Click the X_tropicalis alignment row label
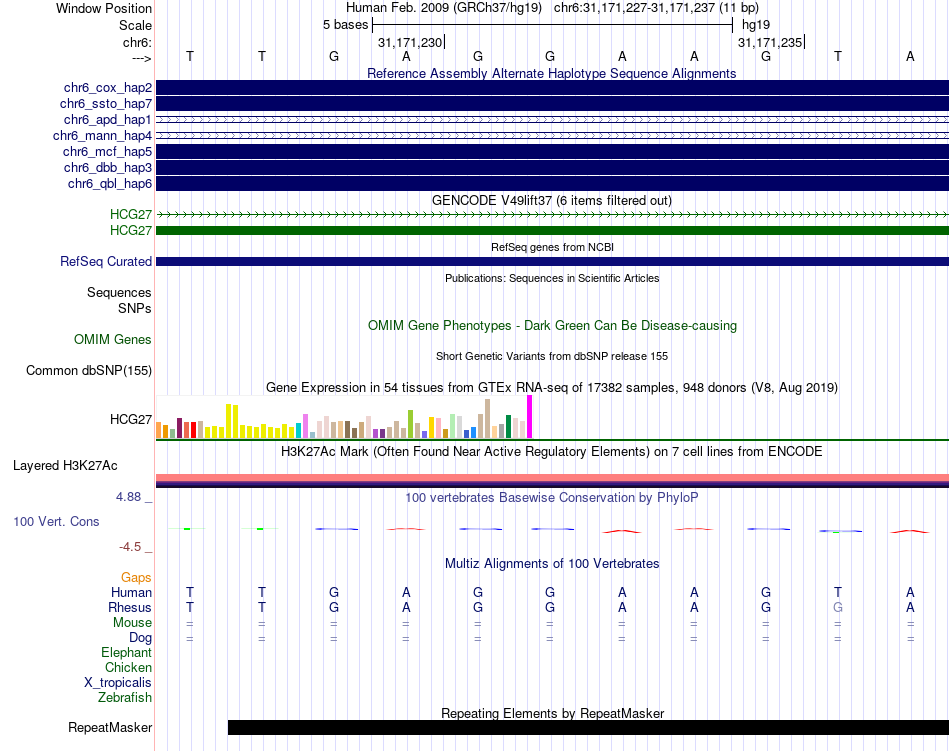Image resolution: width=950 pixels, height=751 pixels. pos(118,683)
